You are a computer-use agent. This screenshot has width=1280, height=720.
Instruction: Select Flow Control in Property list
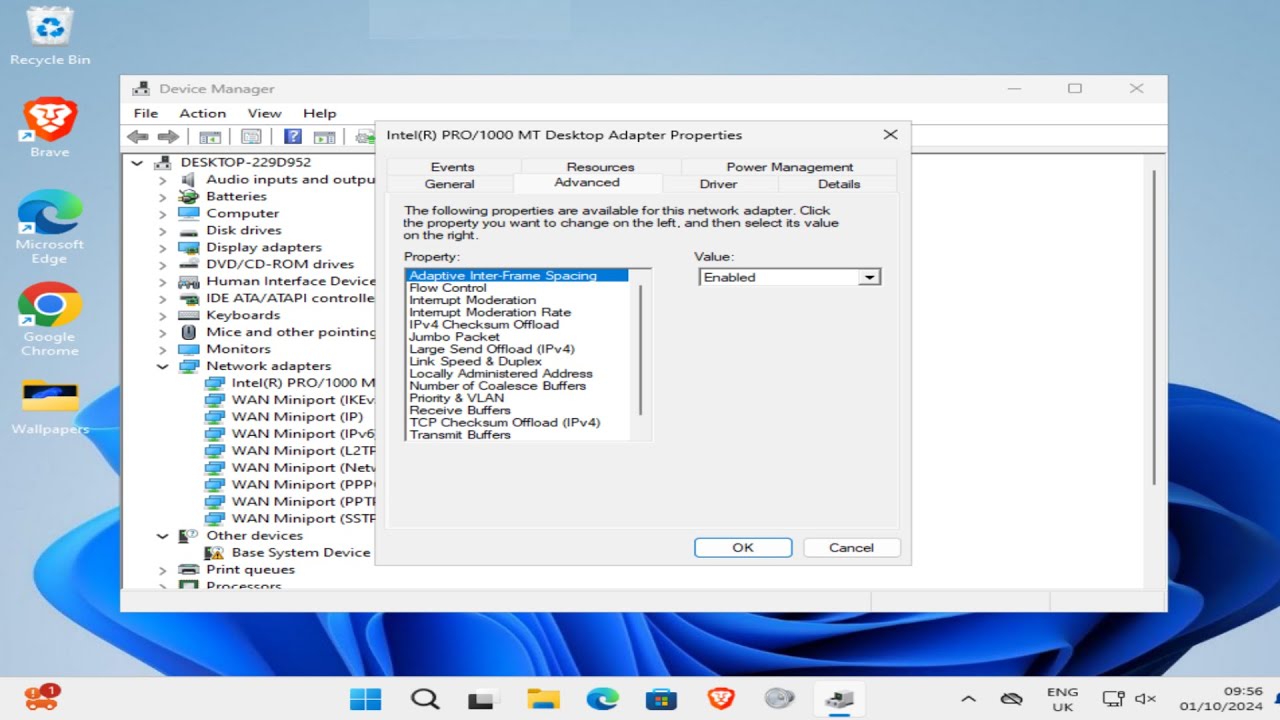click(448, 288)
